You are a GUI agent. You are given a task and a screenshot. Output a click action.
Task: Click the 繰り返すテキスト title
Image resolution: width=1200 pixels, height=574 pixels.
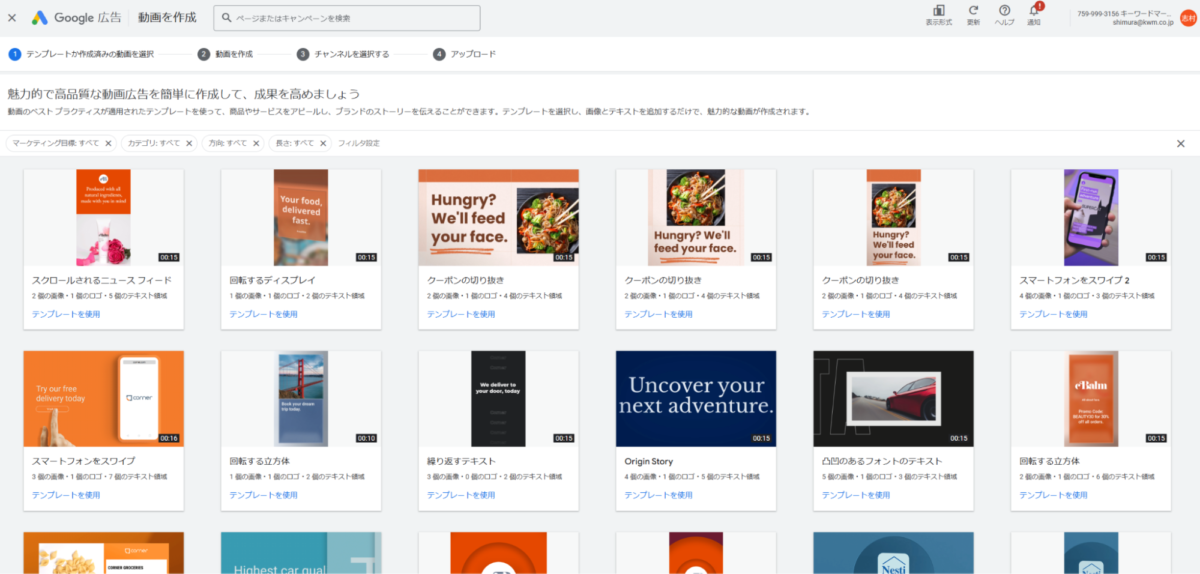[461, 461]
